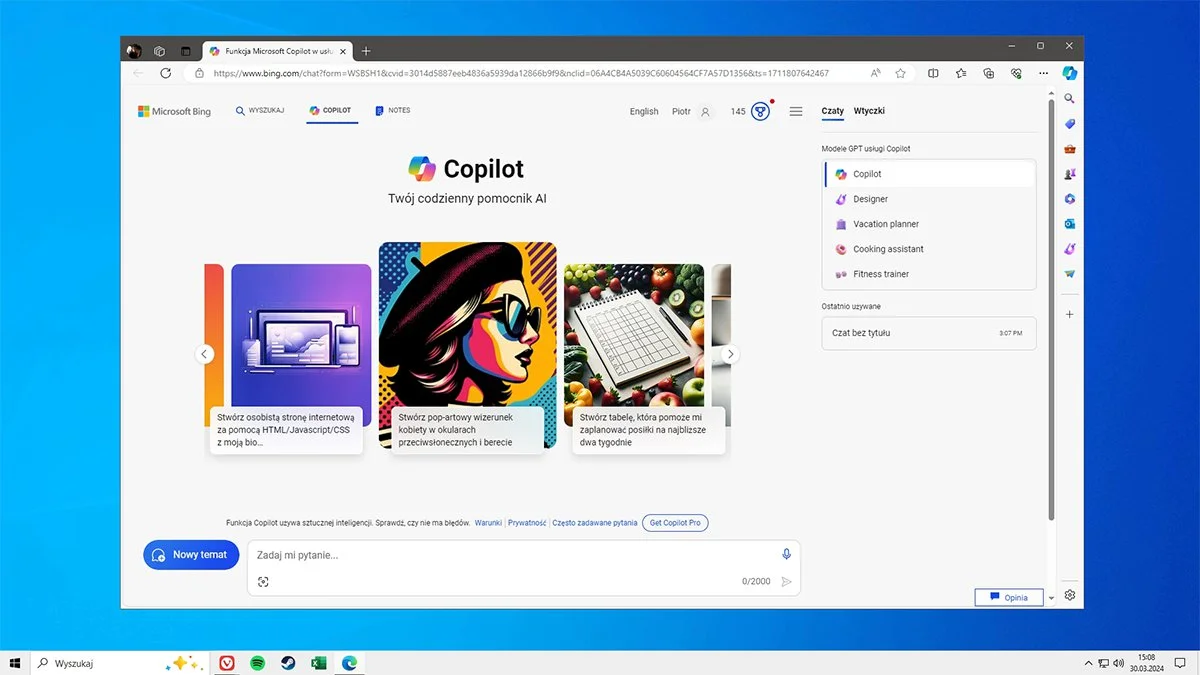Click the Copilot logo above the tagline
The width and height of the screenshot is (1200, 675).
coord(424,169)
